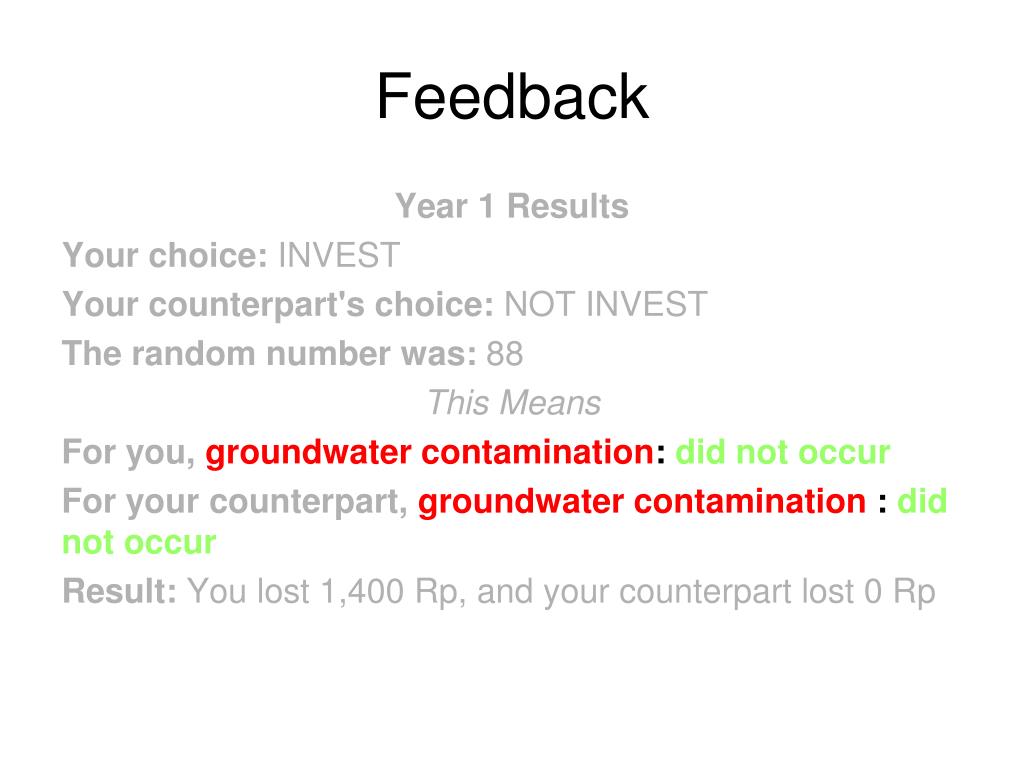Click the 'Your counterpart's choice:' label

tap(278, 304)
